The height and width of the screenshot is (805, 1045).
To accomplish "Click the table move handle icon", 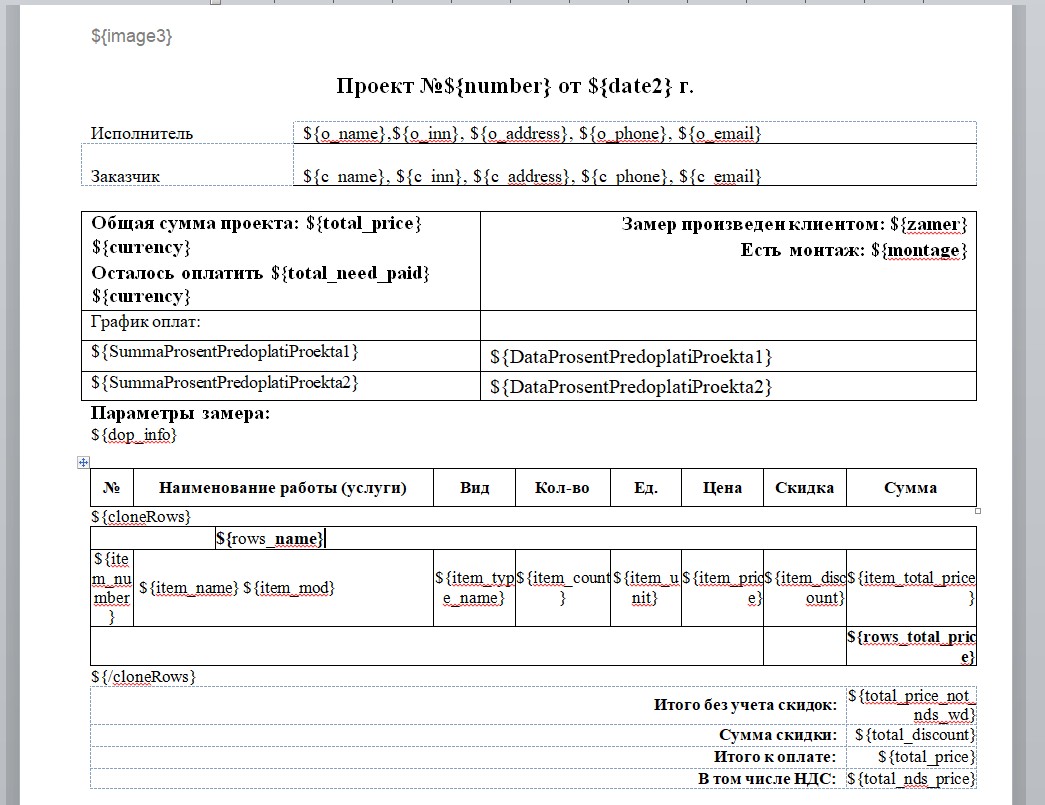I will (x=84, y=462).
